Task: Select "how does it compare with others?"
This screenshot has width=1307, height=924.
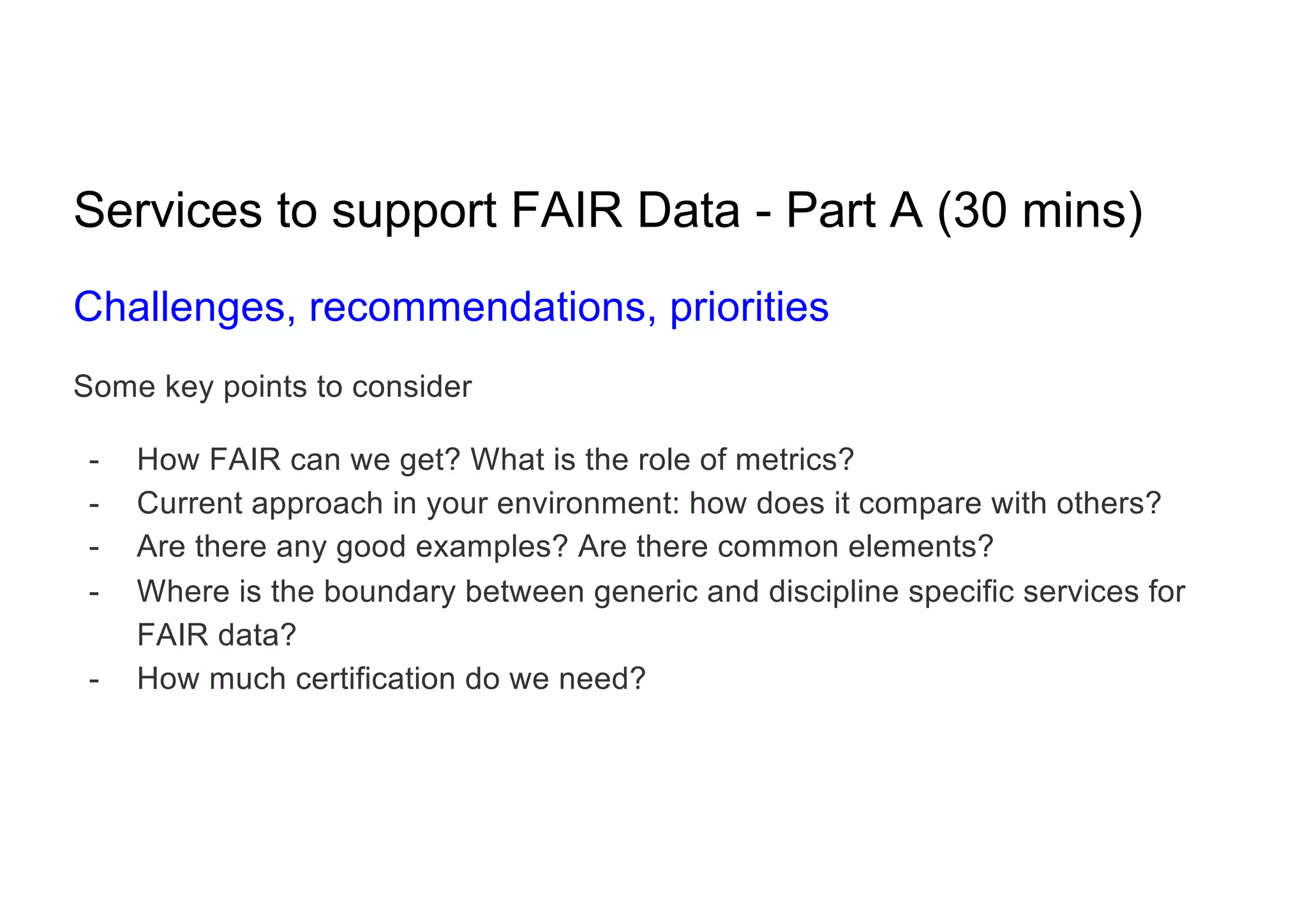Action: 925,503
